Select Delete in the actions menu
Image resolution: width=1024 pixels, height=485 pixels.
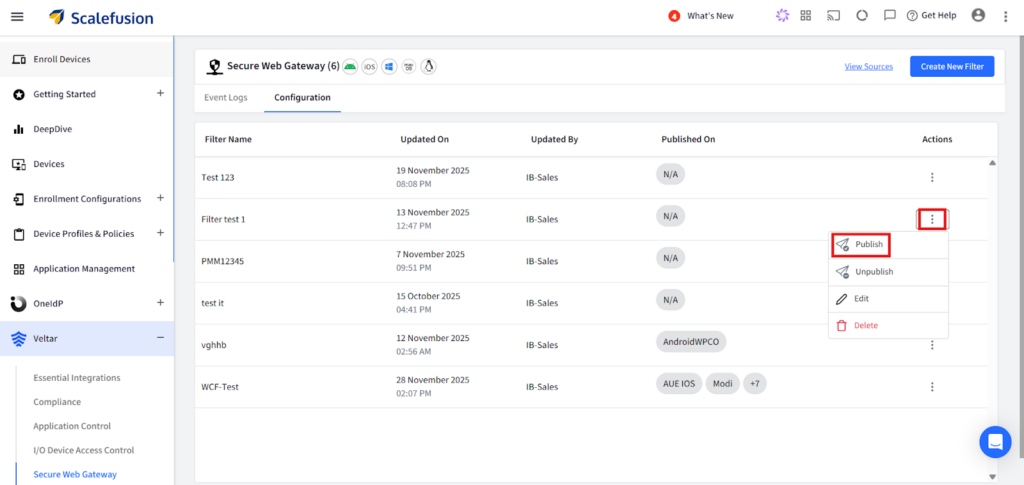[865, 325]
